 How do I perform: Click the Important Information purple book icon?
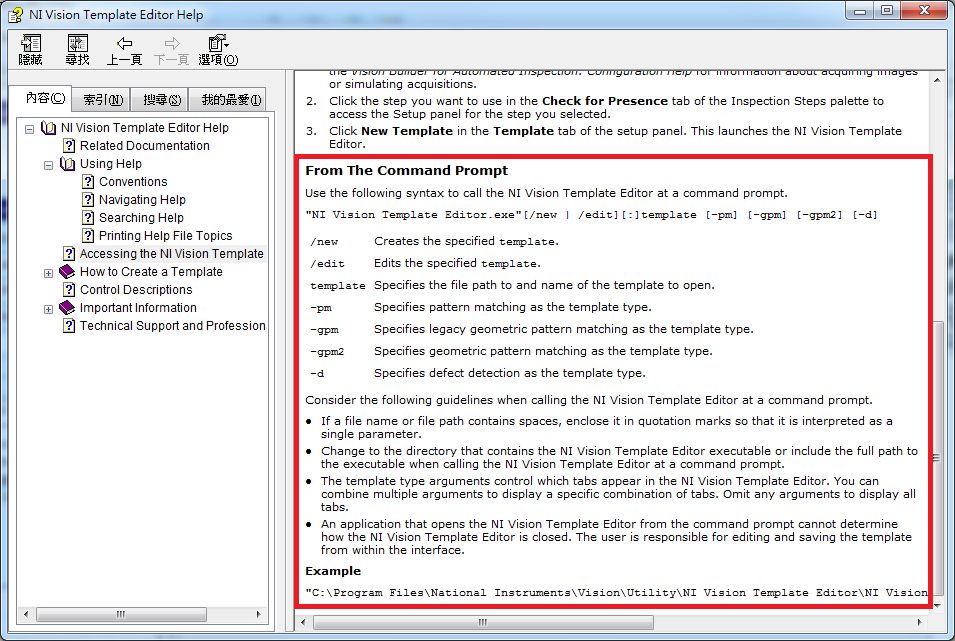point(68,308)
